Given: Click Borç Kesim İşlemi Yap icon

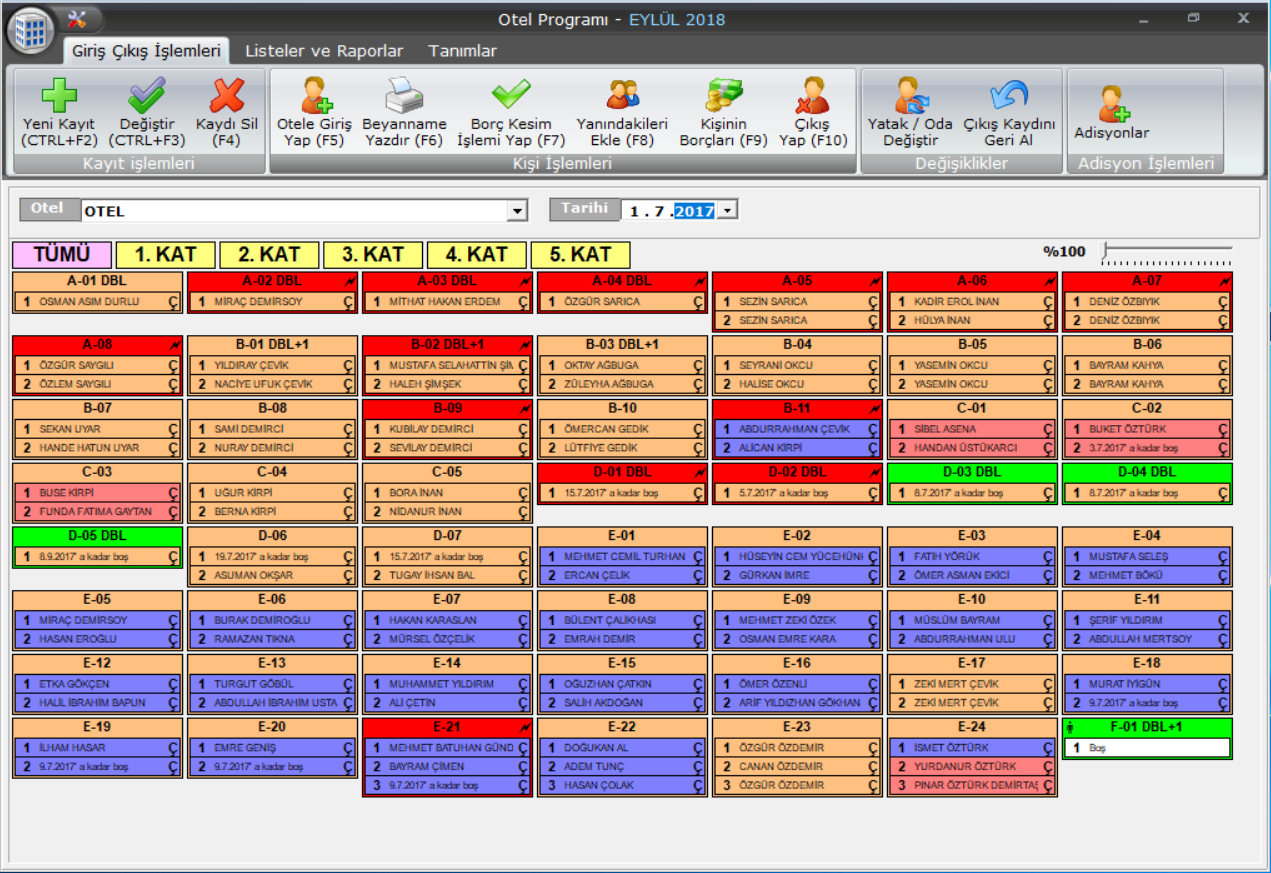Looking at the screenshot, I should coord(510,97).
